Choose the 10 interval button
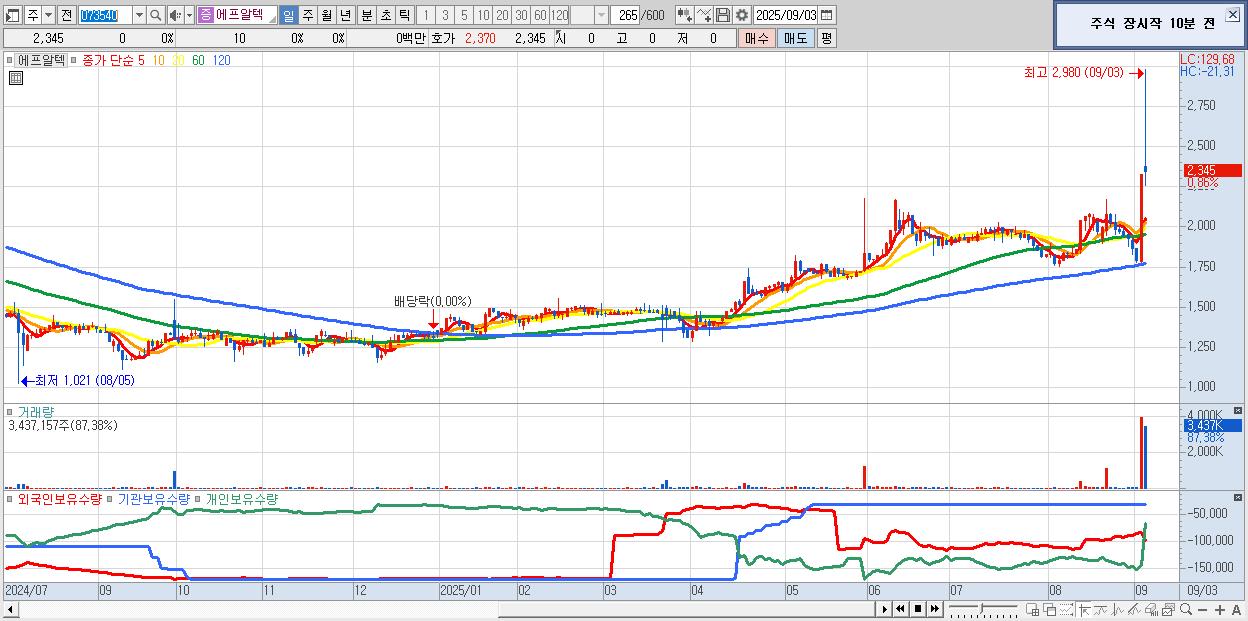This screenshot has width=1248, height=621. pos(483,15)
